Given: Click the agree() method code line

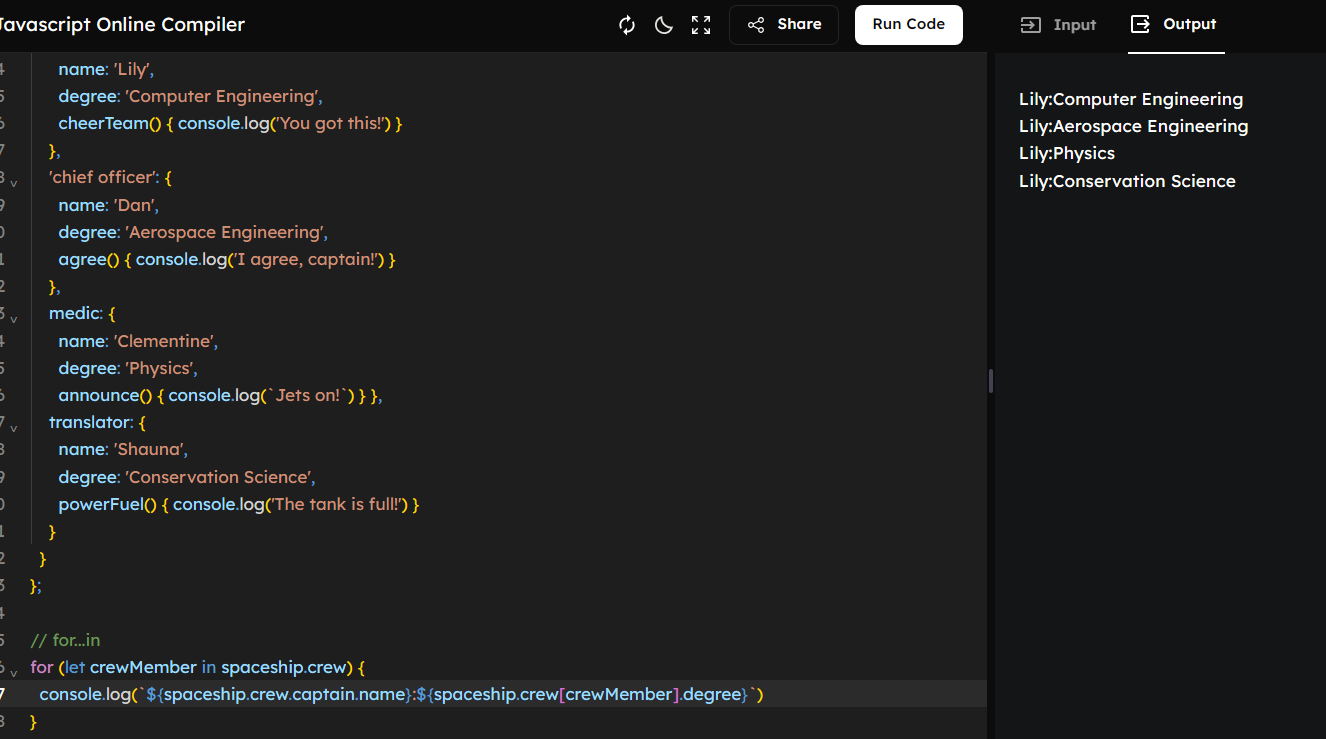Looking at the screenshot, I should (227, 259).
